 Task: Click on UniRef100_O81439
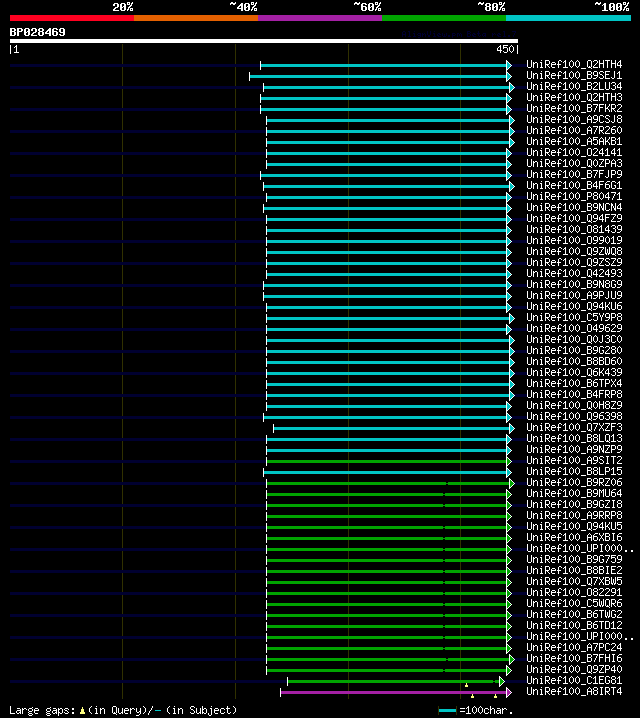(x=574, y=229)
